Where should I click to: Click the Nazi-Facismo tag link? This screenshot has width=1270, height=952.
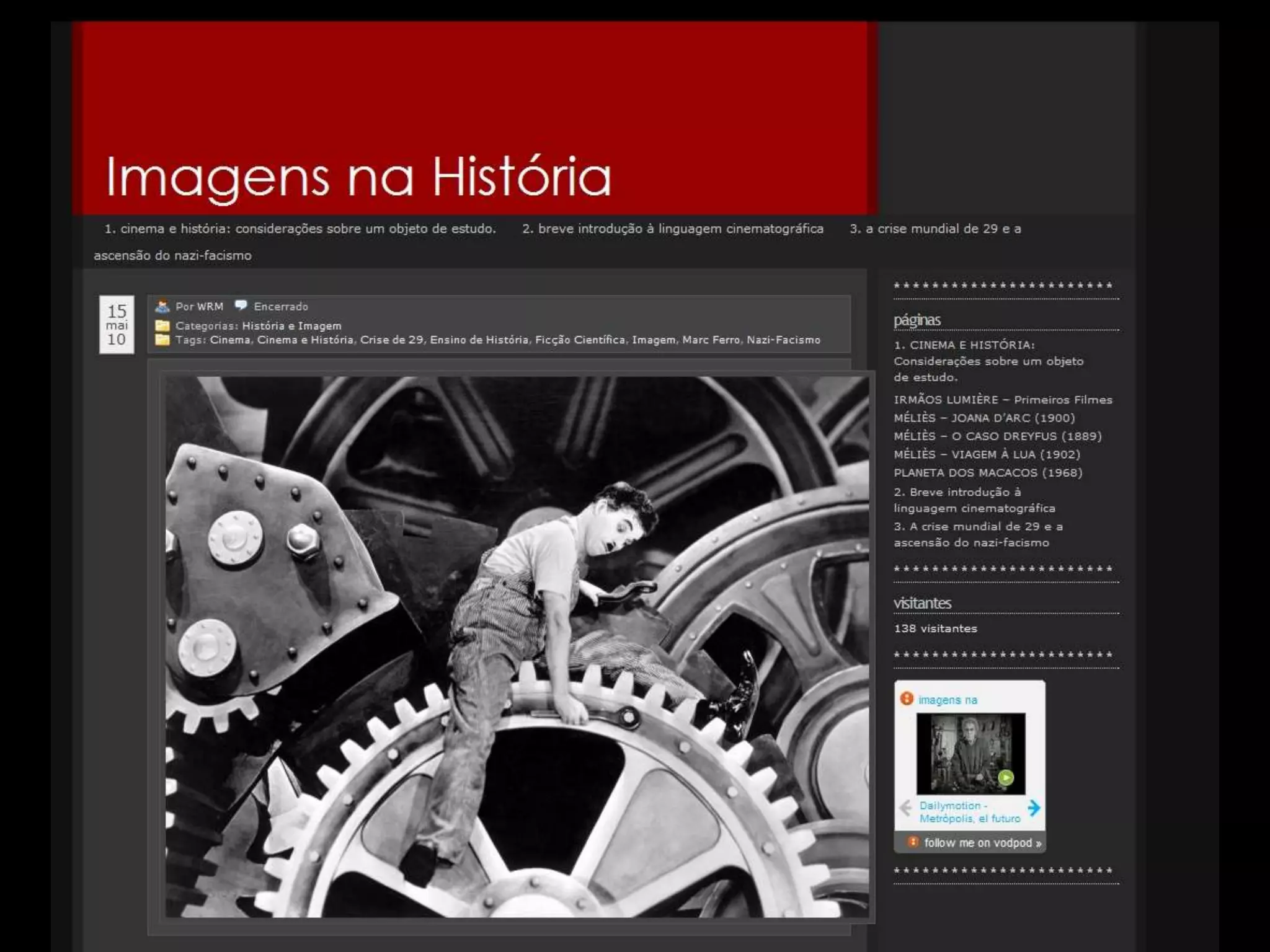[x=783, y=340]
